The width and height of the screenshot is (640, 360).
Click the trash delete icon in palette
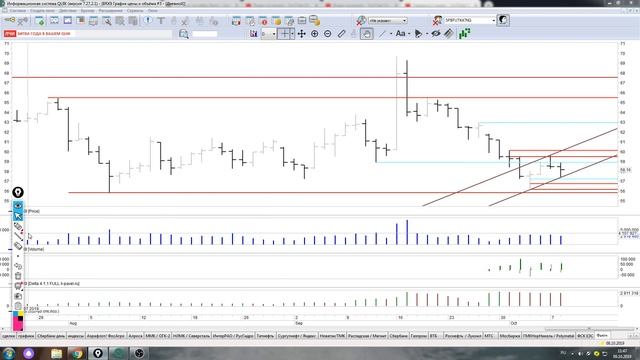point(18,276)
